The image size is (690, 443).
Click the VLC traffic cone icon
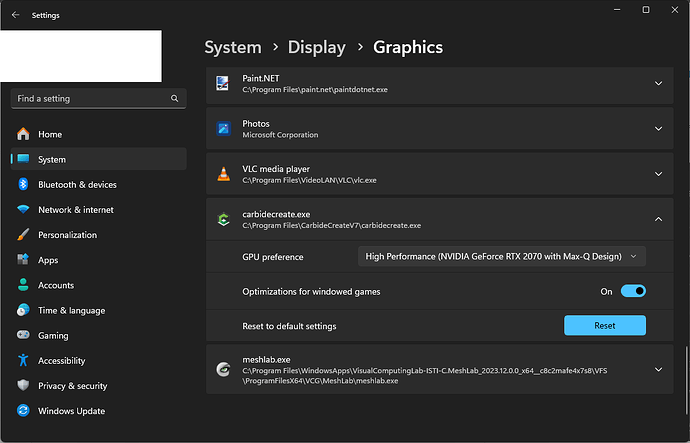pos(224,174)
